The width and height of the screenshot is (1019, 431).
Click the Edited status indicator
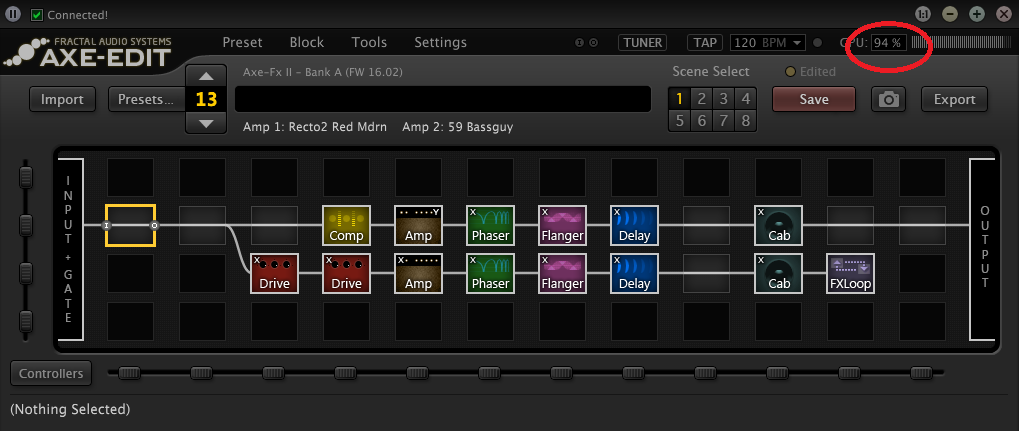(810, 72)
